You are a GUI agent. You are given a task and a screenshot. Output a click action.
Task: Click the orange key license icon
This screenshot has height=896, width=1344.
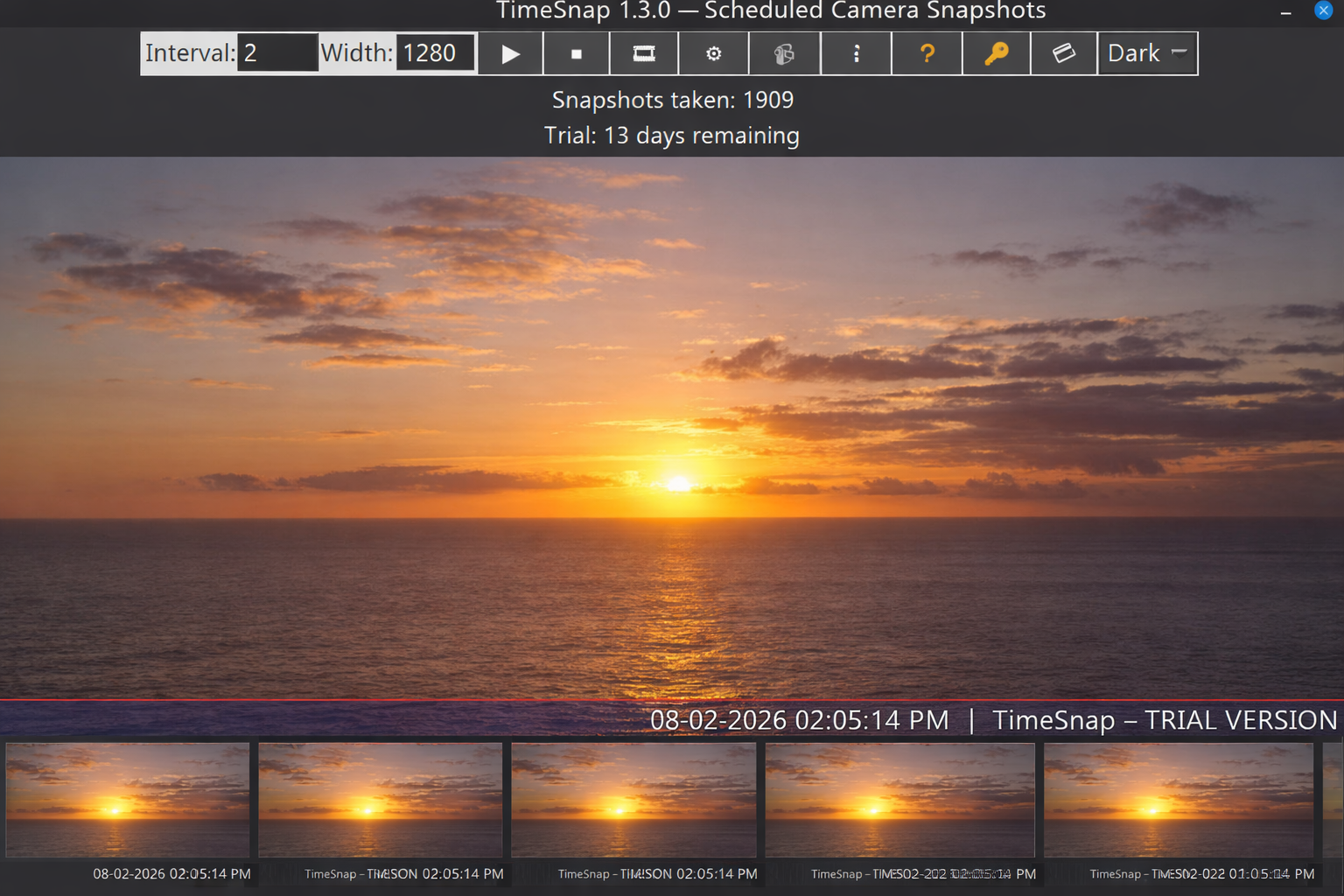point(997,53)
